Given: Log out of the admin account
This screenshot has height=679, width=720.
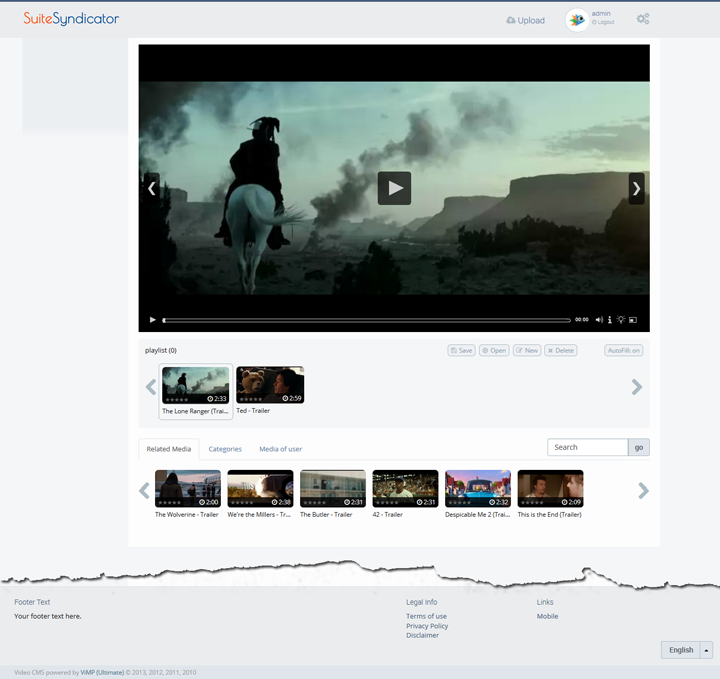Looking at the screenshot, I should [603, 22].
